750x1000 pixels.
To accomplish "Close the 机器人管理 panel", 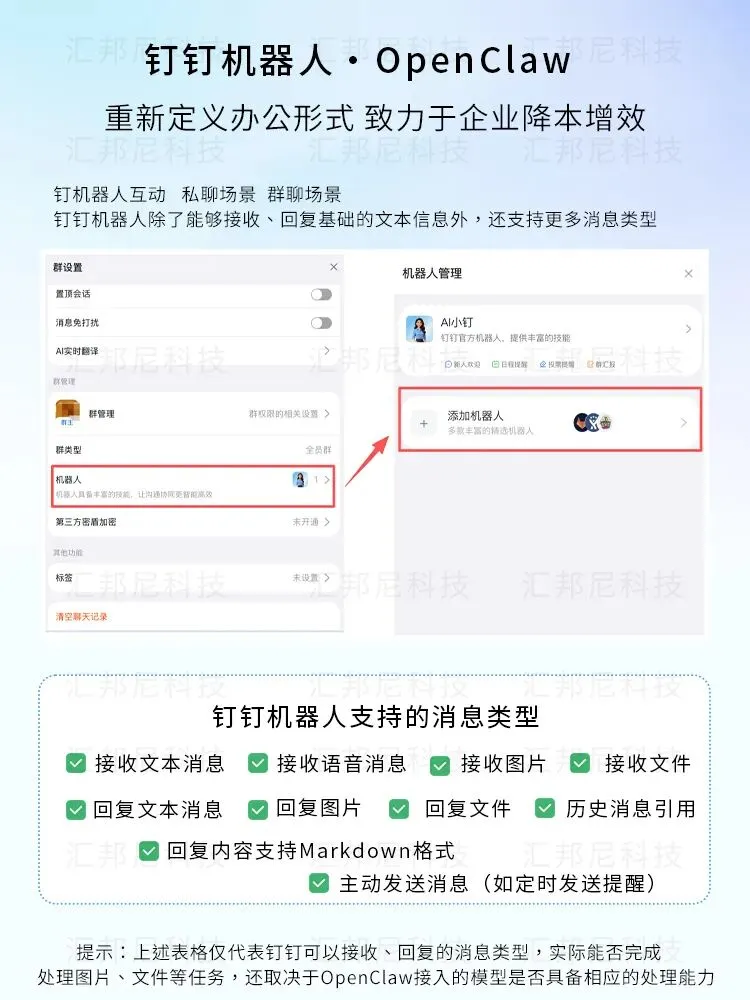I will (x=688, y=274).
